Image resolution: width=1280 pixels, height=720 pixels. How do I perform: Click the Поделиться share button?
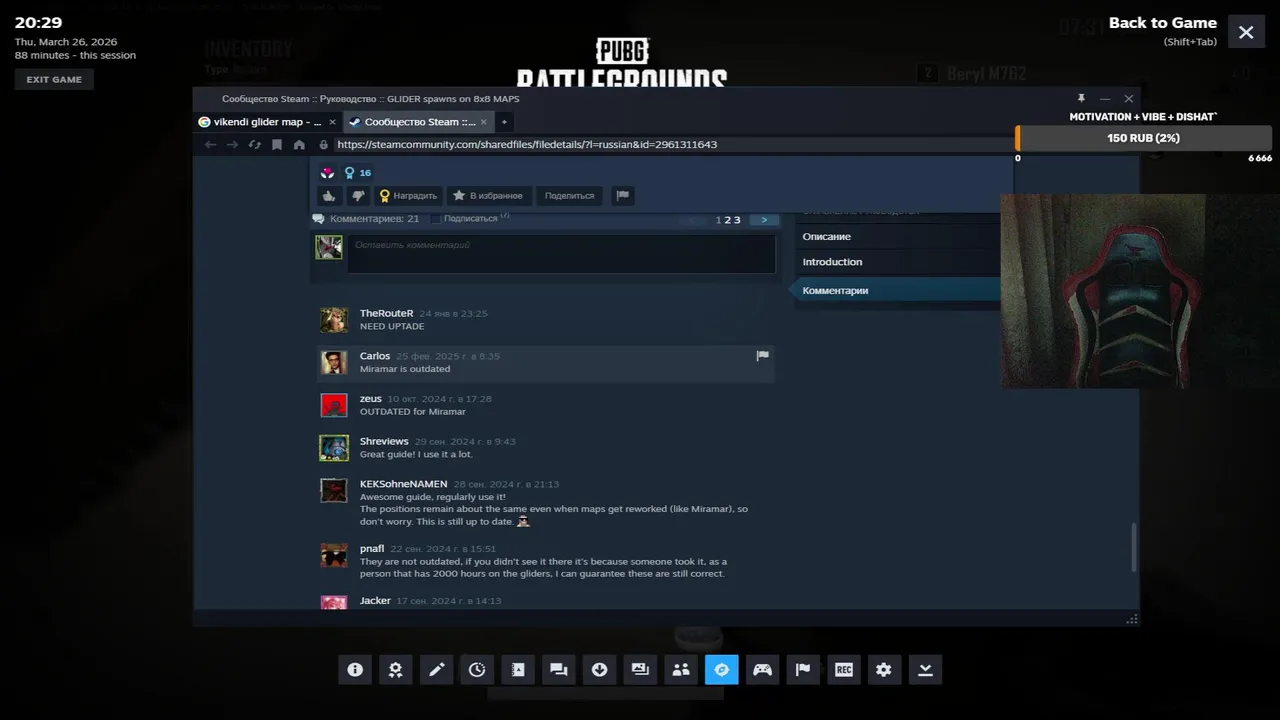click(x=570, y=196)
